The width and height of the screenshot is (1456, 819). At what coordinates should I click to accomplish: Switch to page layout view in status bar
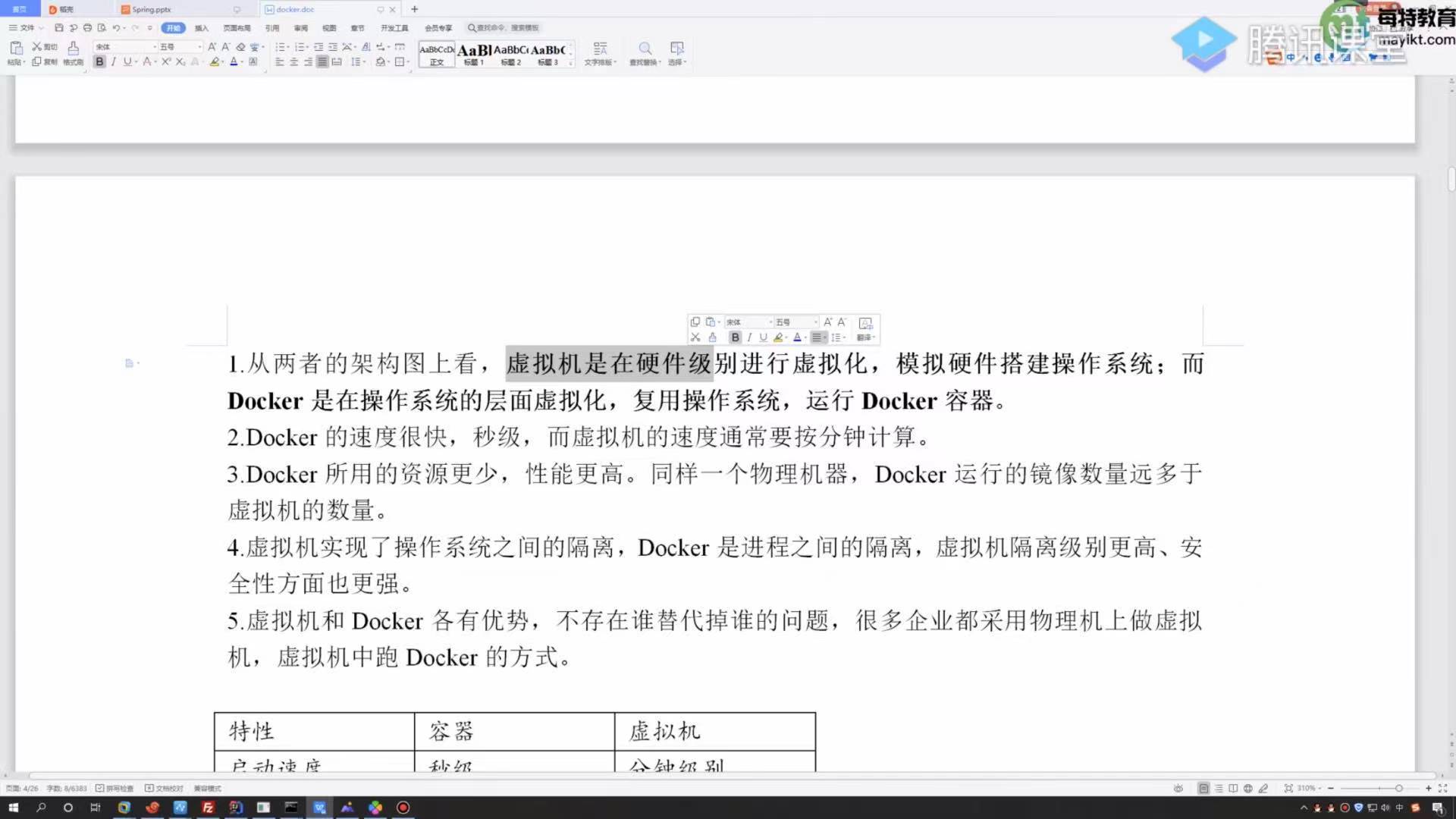tap(1203, 789)
